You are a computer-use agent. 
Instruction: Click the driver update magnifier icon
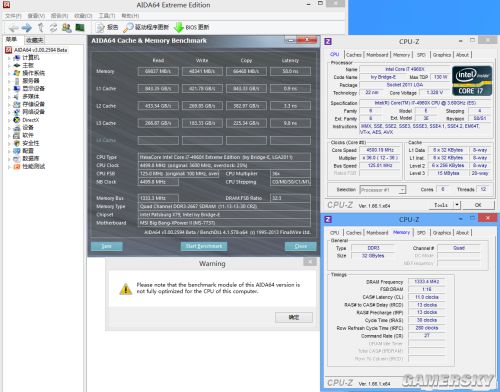pyautogui.click(x=128, y=27)
